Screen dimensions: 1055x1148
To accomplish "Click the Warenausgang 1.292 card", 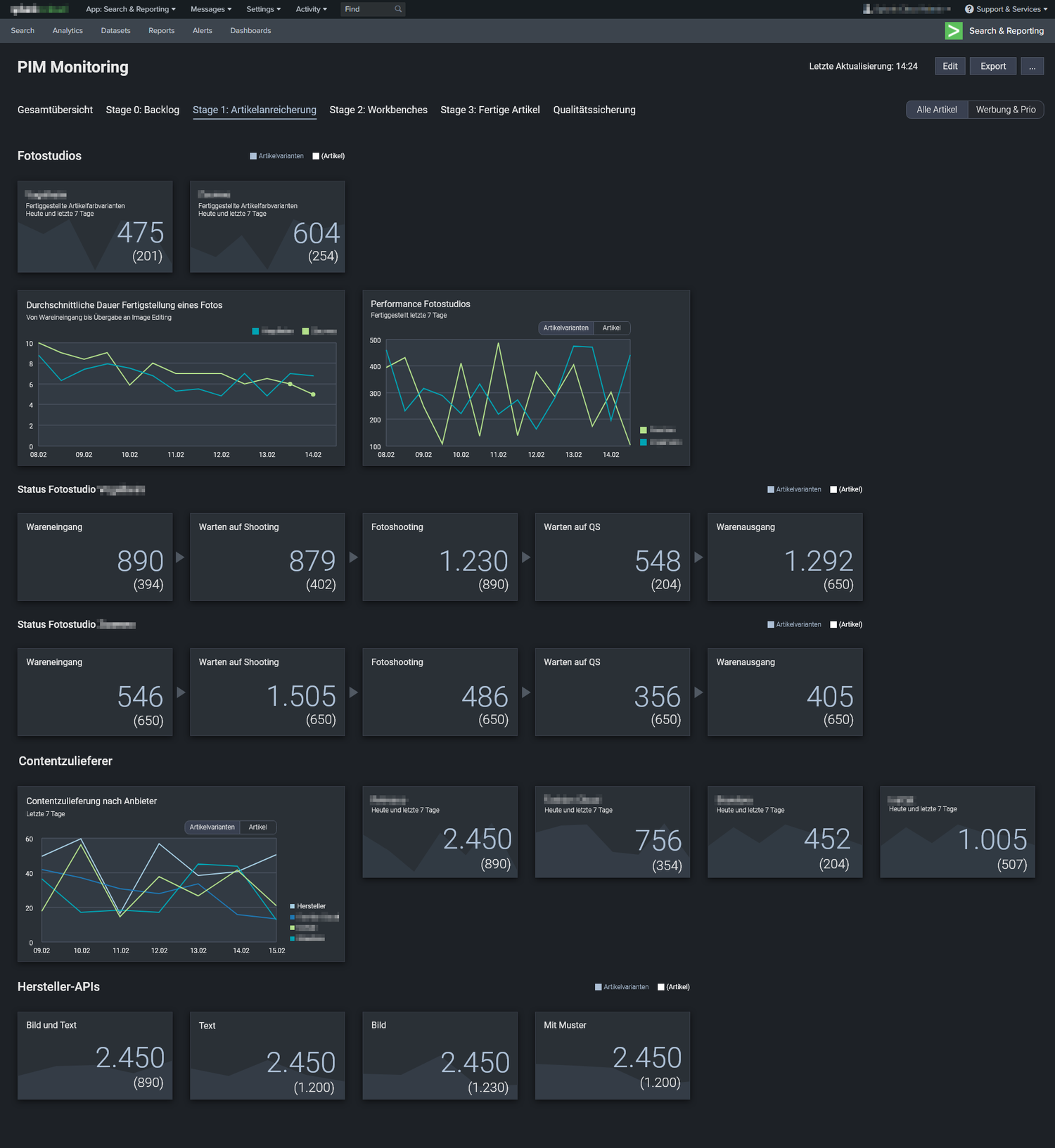I will click(785, 557).
